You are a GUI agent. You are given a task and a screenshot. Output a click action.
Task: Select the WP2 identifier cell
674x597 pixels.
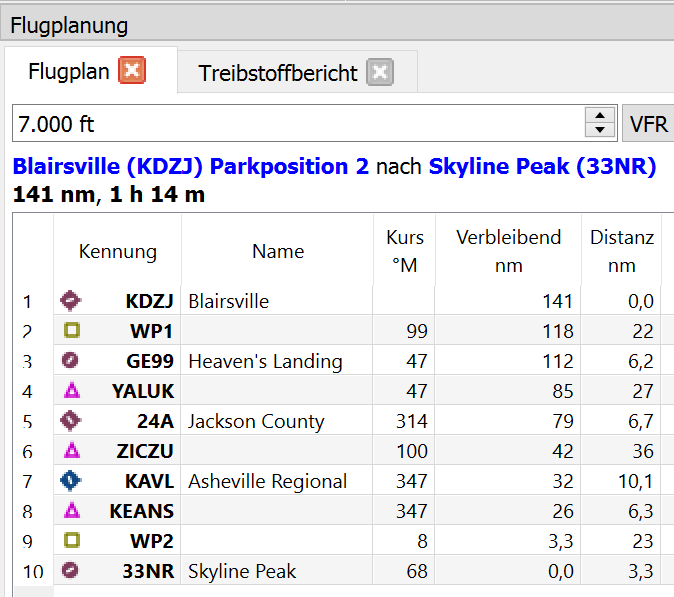pyautogui.click(x=117, y=541)
